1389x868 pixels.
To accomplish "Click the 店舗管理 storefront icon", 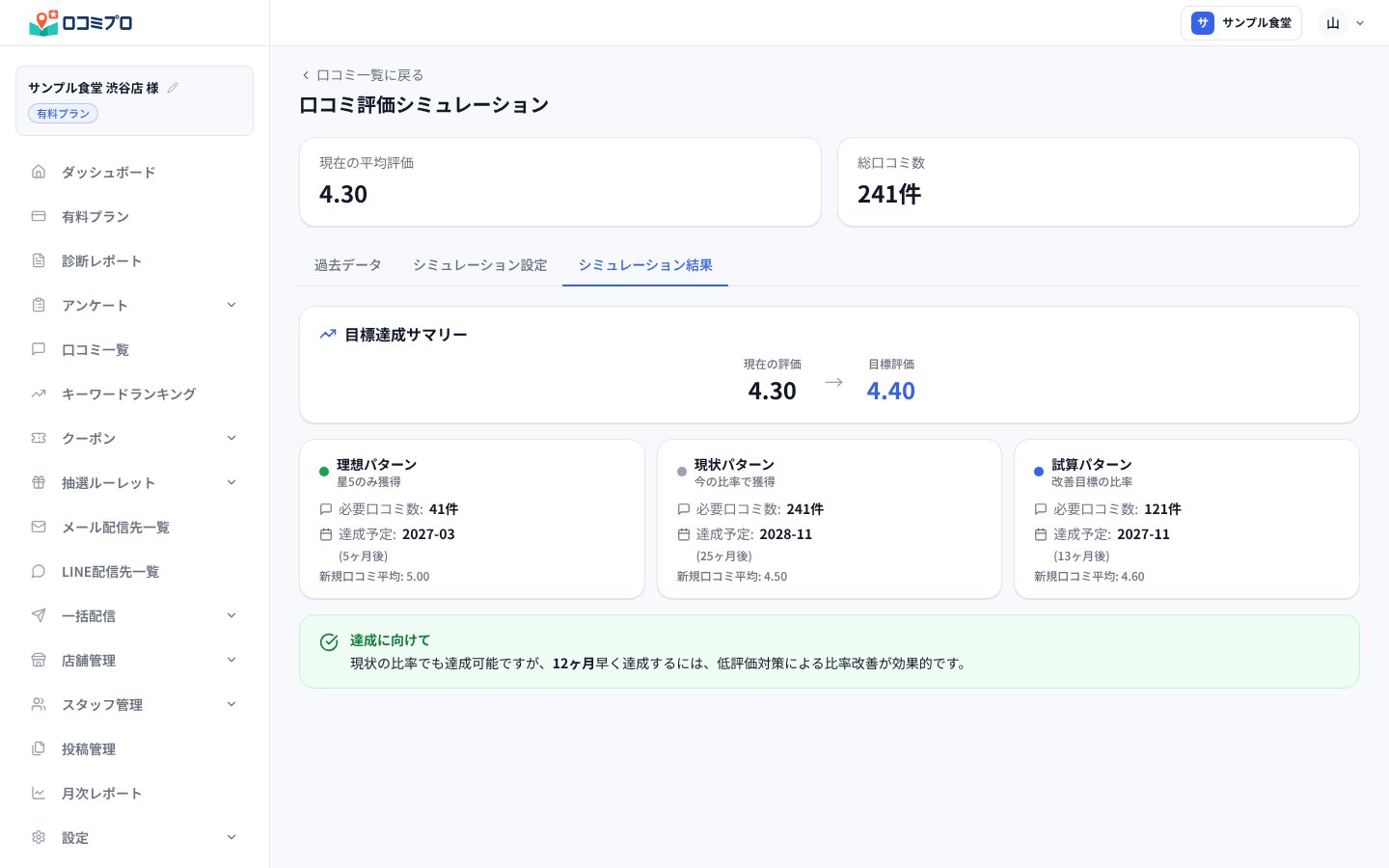I will pos(39,660).
